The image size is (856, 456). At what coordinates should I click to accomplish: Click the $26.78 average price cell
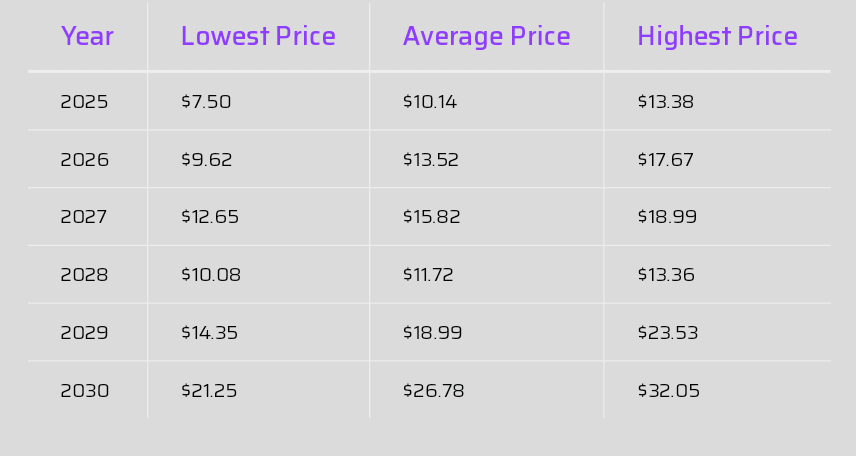[434, 391]
